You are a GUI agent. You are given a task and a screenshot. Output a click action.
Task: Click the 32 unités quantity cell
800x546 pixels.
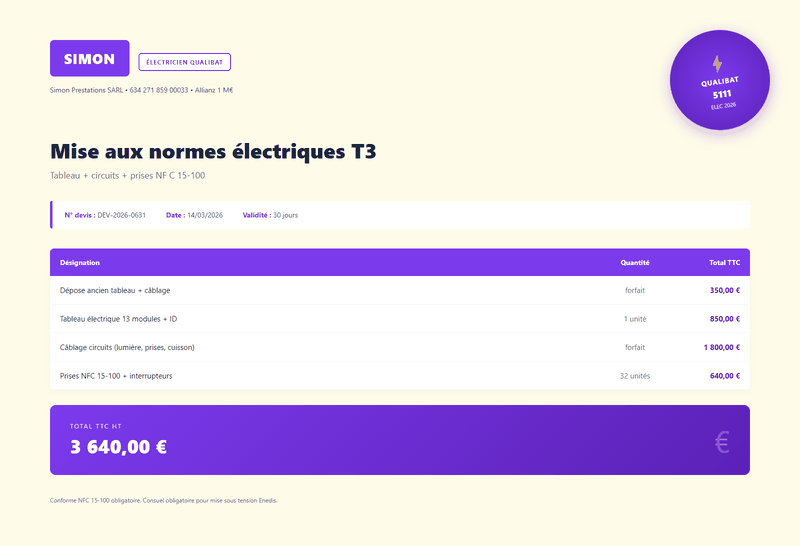pos(635,376)
